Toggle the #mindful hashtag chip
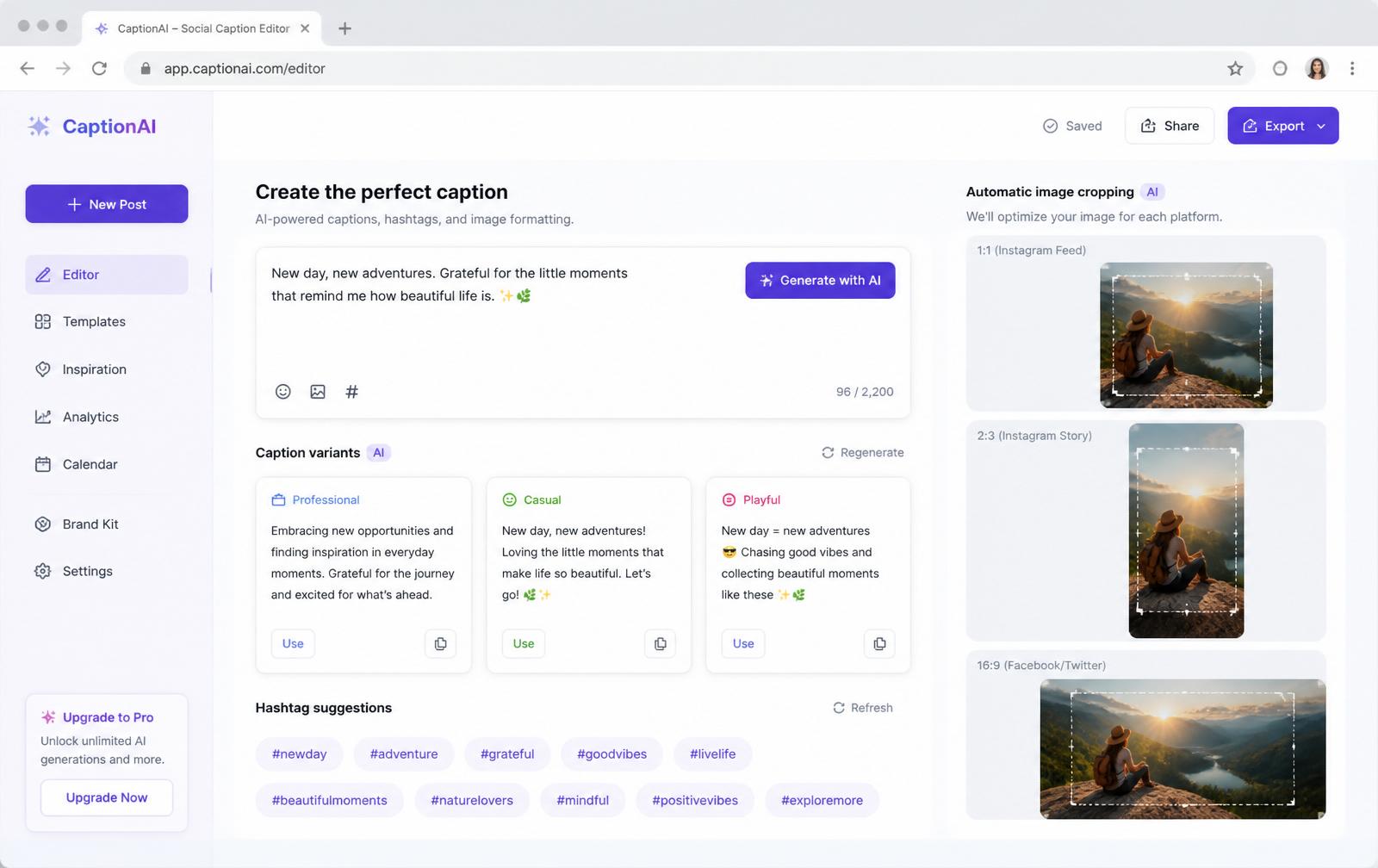 pos(582,801)
